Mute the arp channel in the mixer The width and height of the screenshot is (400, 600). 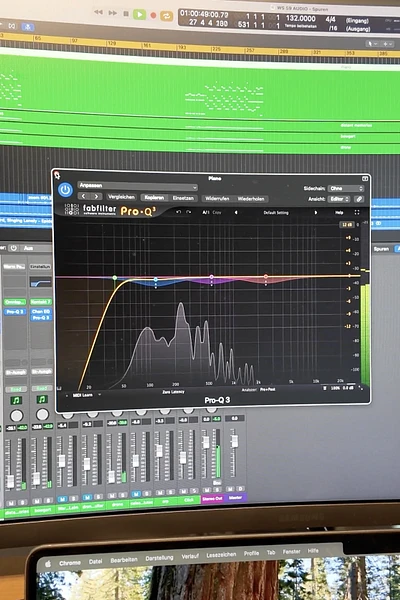coord(160,492)
